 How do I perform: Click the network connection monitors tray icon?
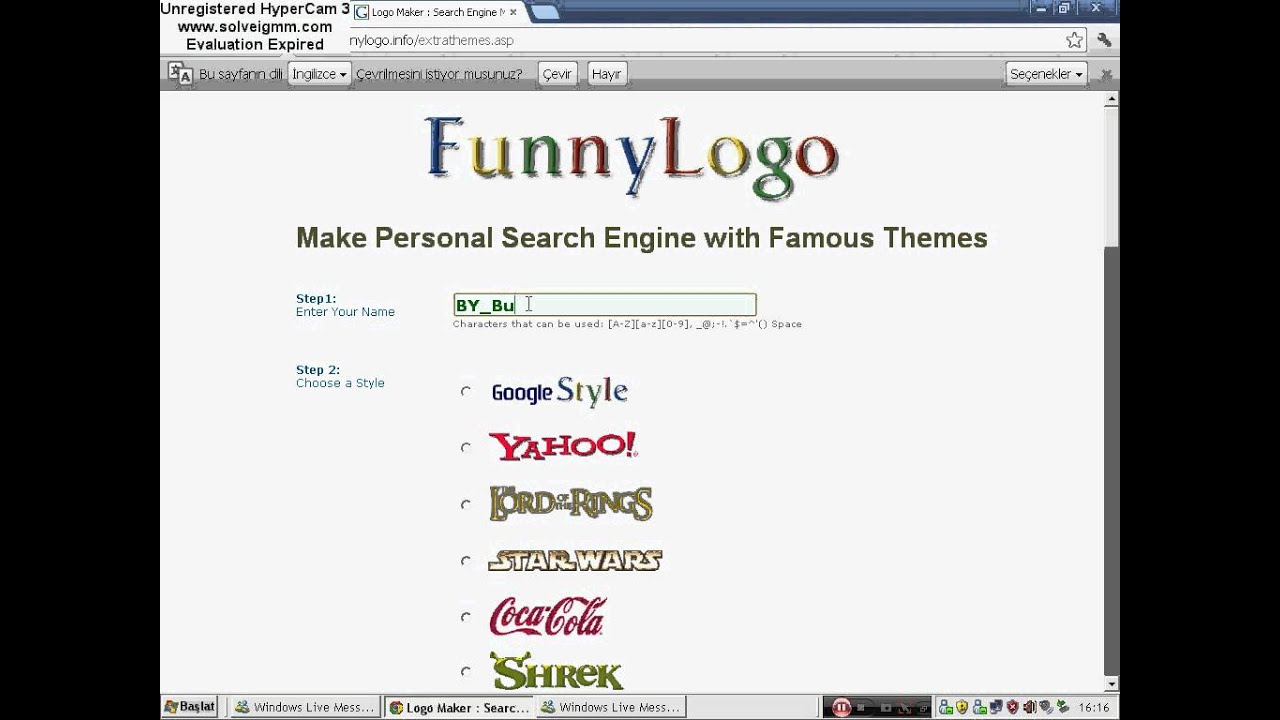tap(996, 707)
